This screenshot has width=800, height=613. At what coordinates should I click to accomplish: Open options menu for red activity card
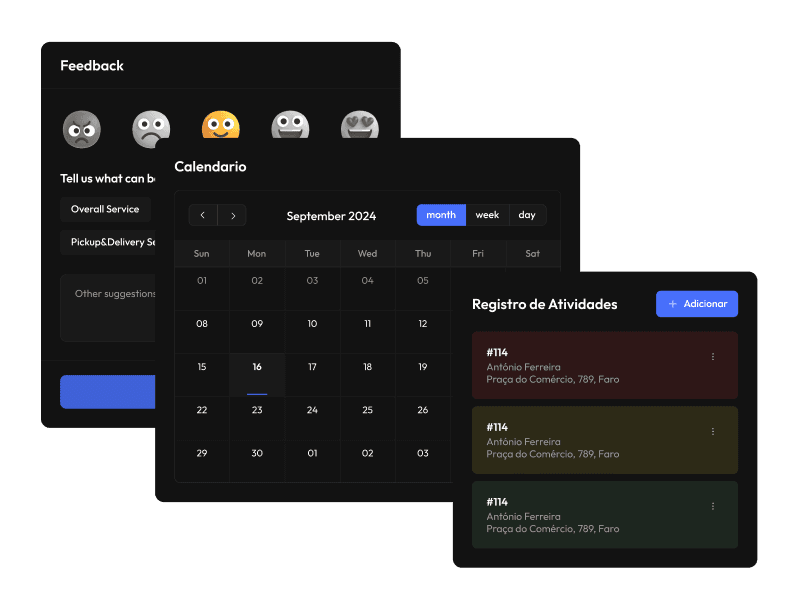[x=713, y=357]
